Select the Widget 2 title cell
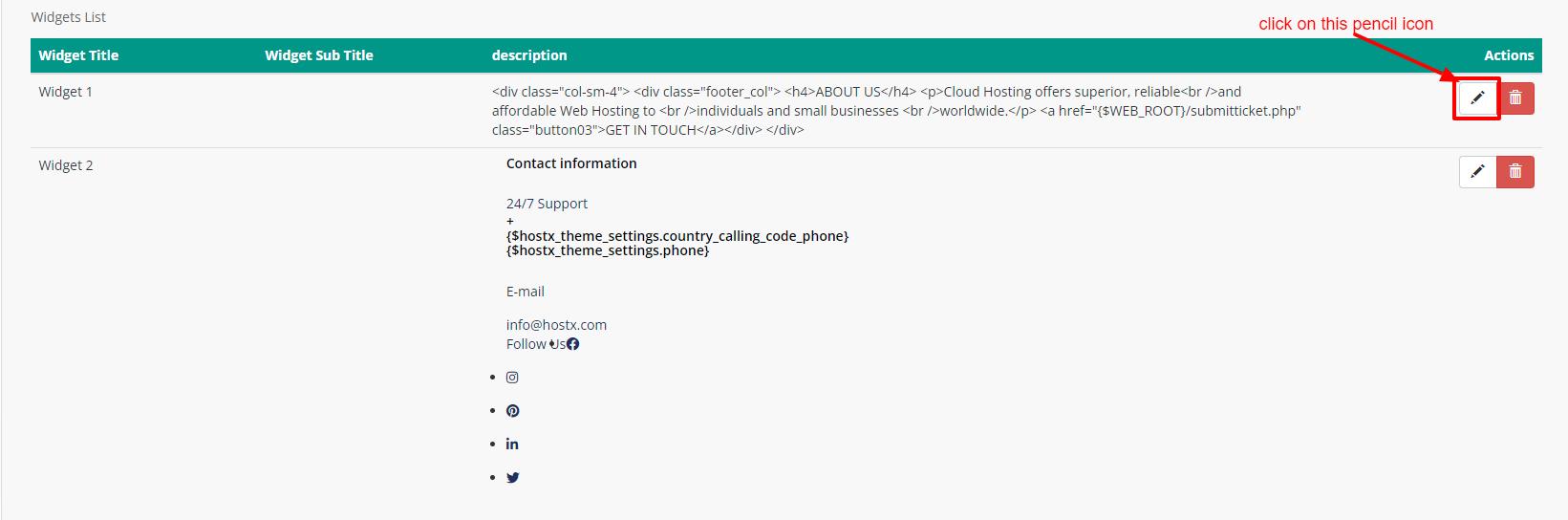The height and width of the screenshot is (520, 1568). (66, 165)
